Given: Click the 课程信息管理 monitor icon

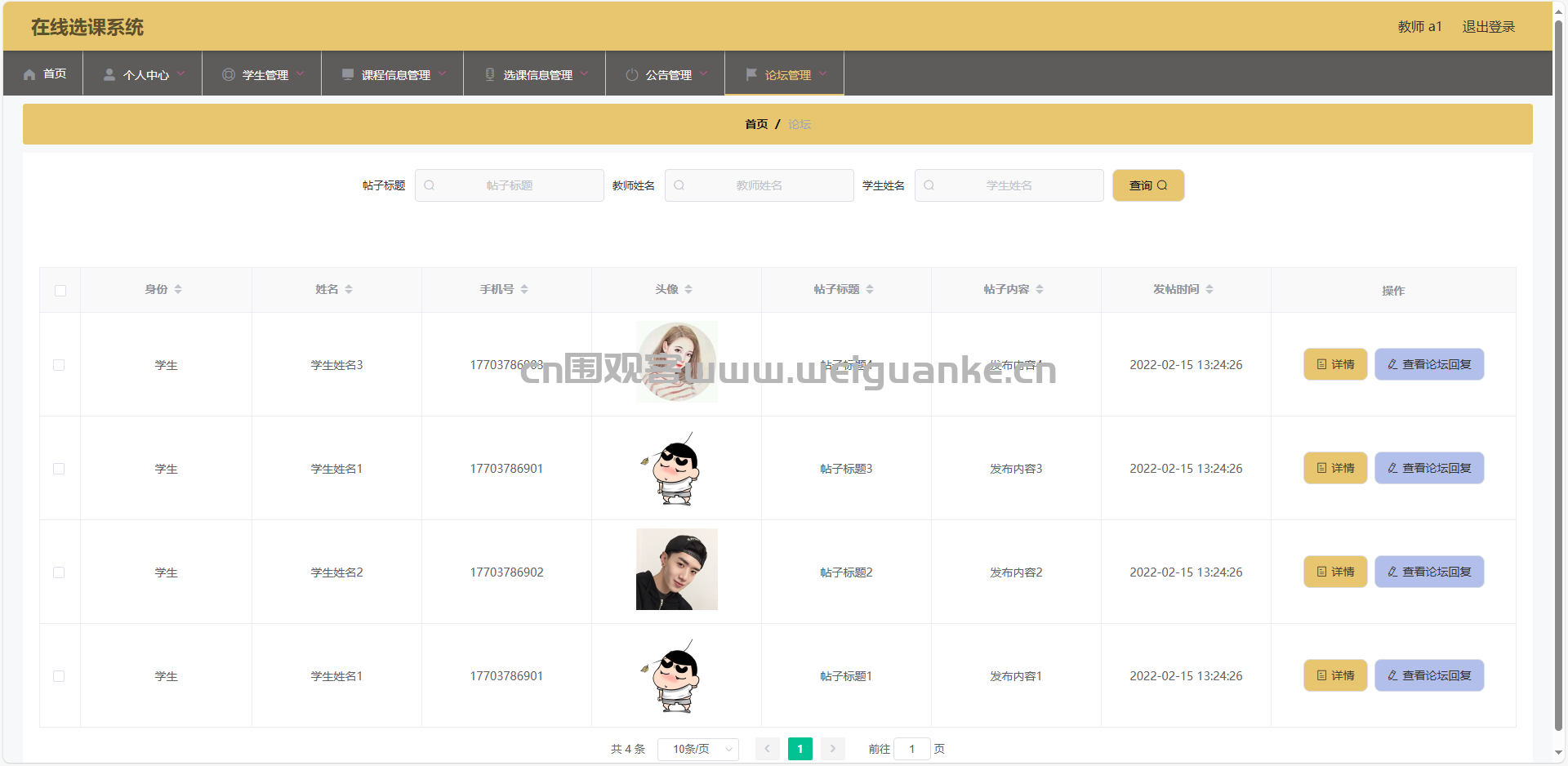Looking at the screenshot, I should pyautogui.click(x=347, y=74).
